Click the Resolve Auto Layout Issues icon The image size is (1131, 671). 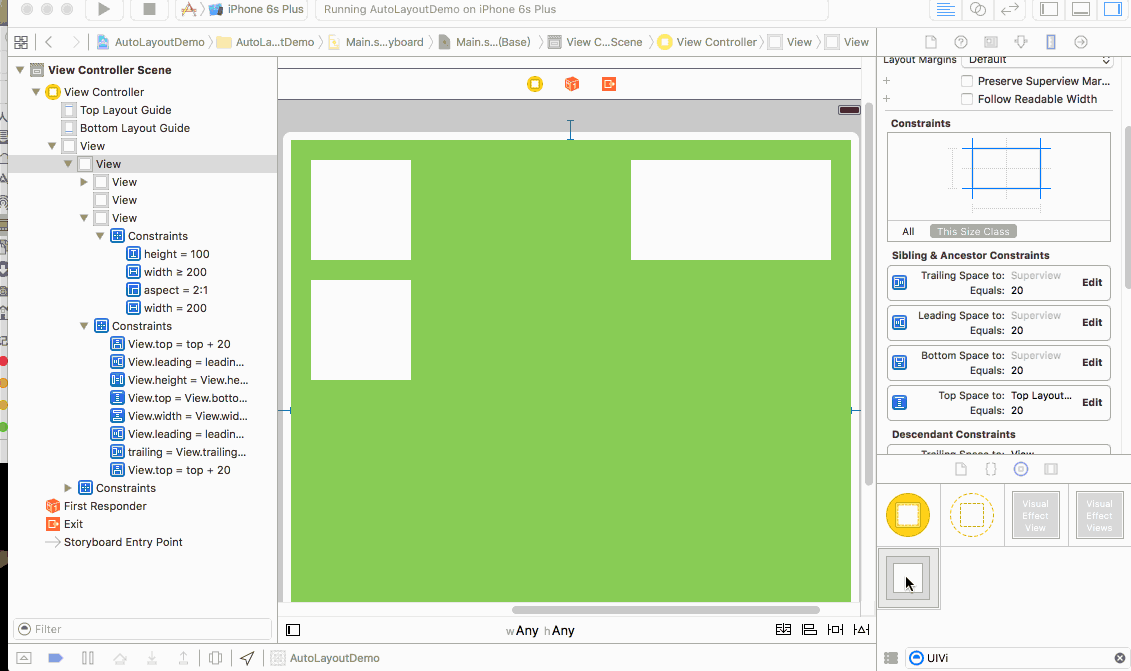pos(859,630)
